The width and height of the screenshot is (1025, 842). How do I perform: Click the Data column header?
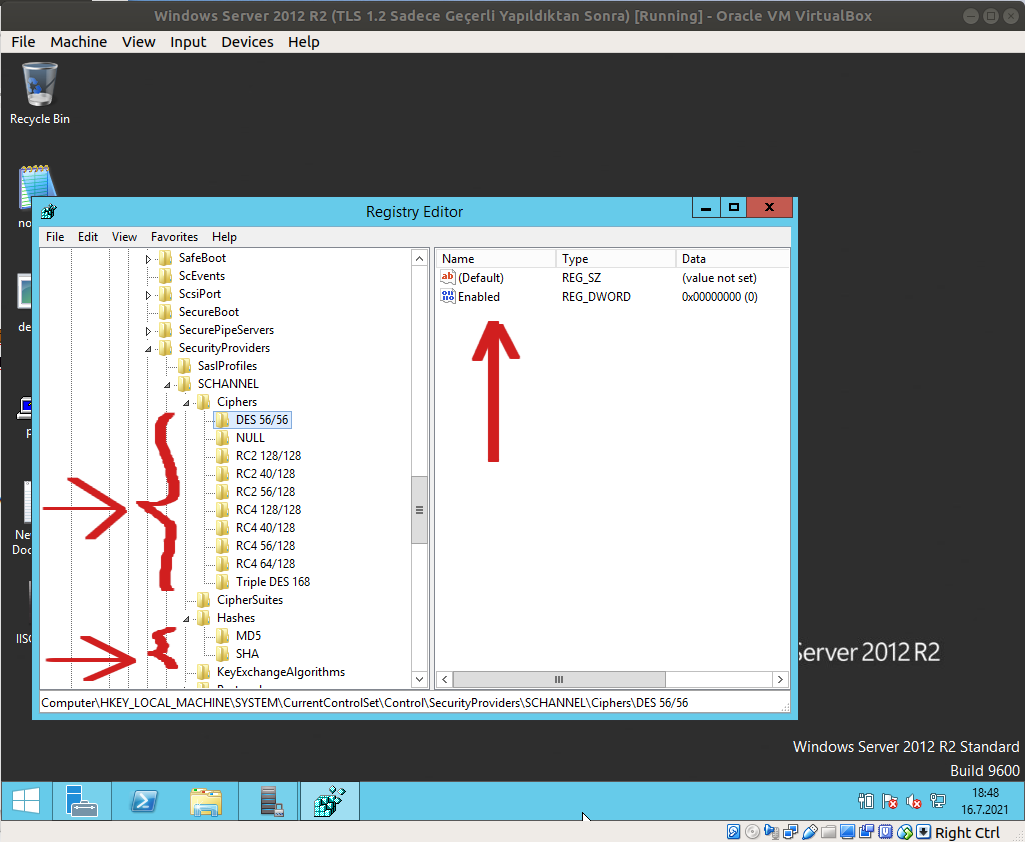point(733,259)
